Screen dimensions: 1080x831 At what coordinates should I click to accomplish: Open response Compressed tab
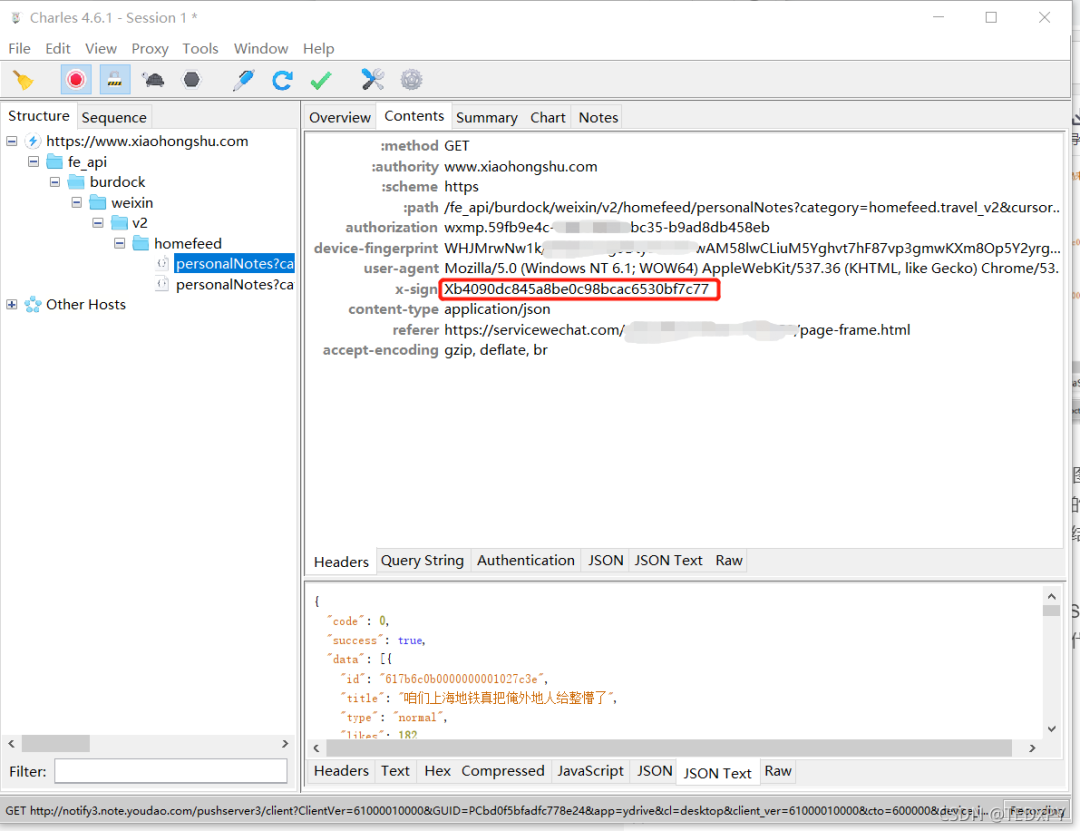tap(502, 770)
